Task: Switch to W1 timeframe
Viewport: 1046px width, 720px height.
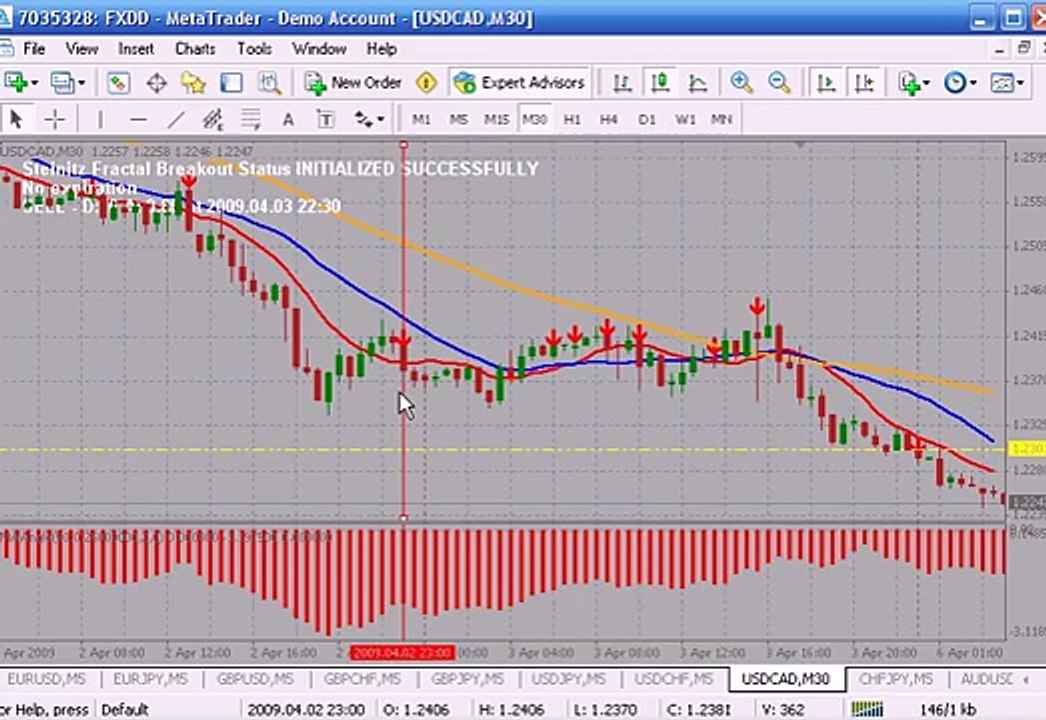Action: (x=685, y=119)
